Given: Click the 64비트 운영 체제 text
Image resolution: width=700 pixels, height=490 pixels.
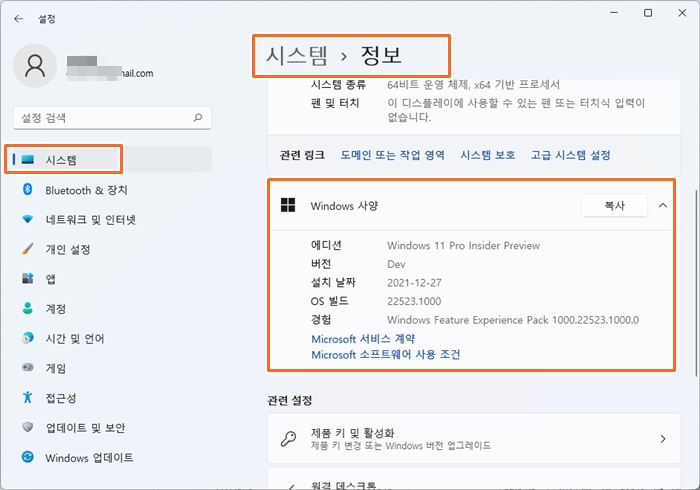Looking at the screenshot, I should (473, 84).
